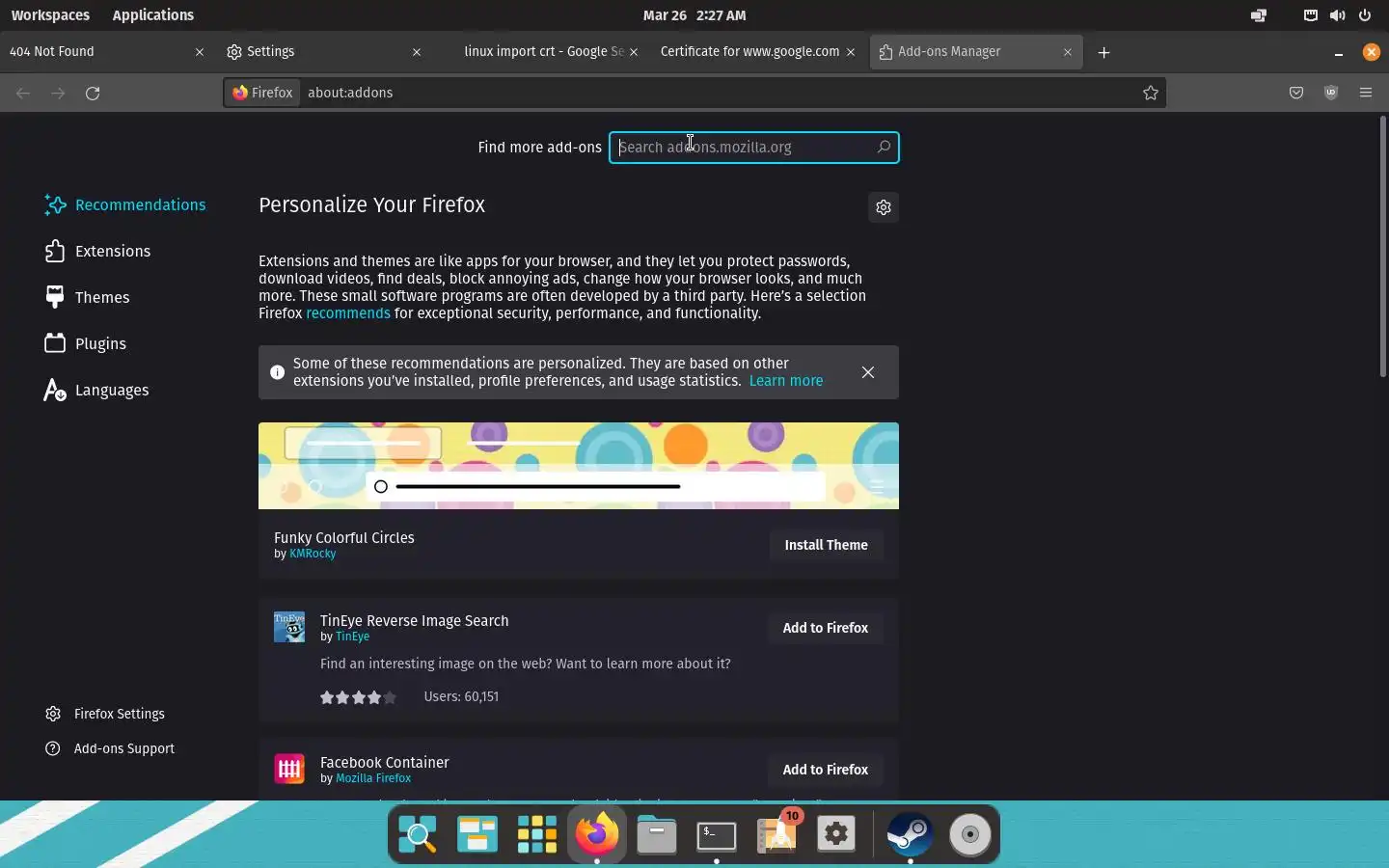Click the keyboard tray icon in top bar
This screenshot has height=868, width=1389.
(x=1310, y=15)
